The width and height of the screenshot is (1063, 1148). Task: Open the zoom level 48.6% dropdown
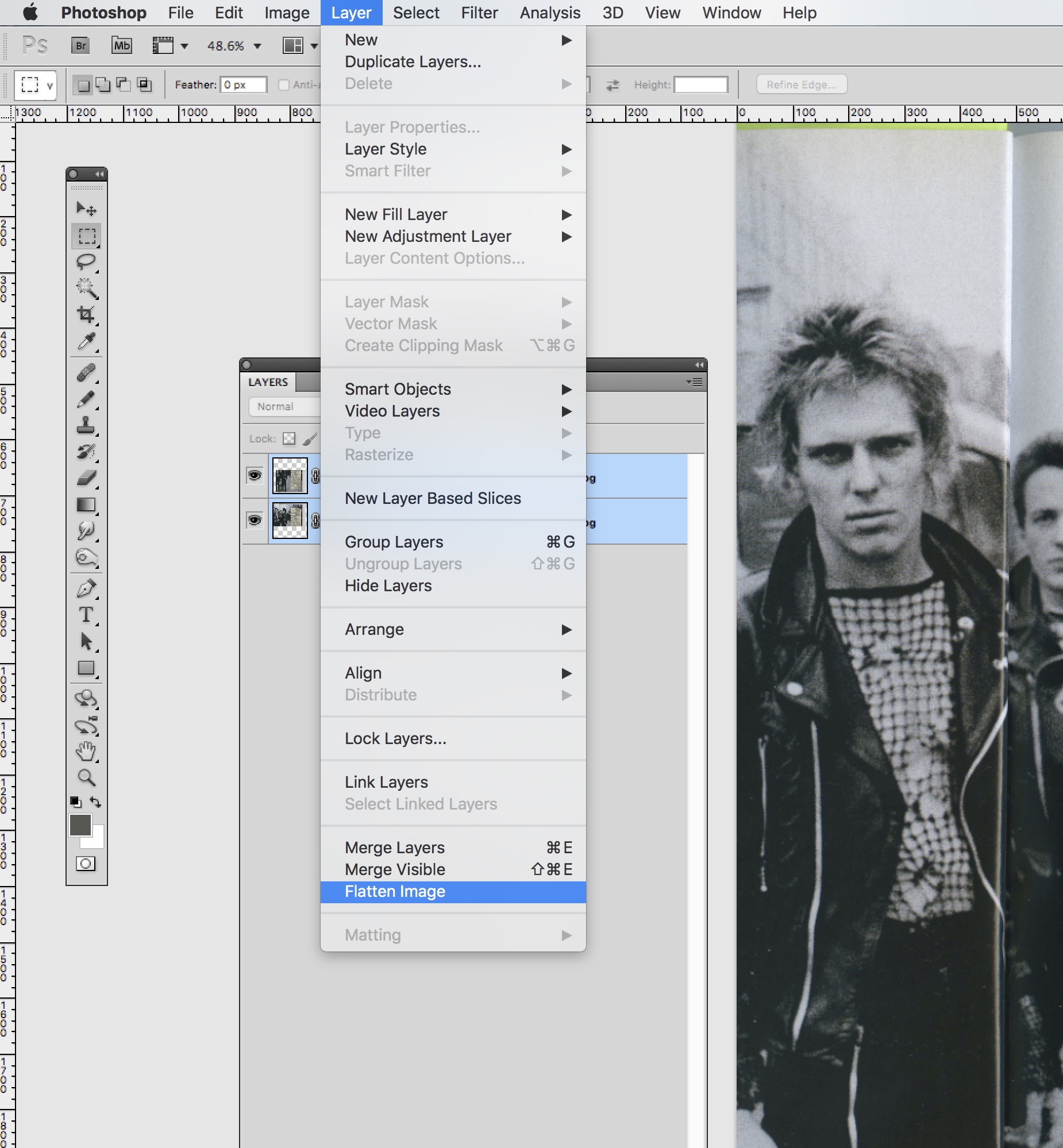[x=257, y=46]
